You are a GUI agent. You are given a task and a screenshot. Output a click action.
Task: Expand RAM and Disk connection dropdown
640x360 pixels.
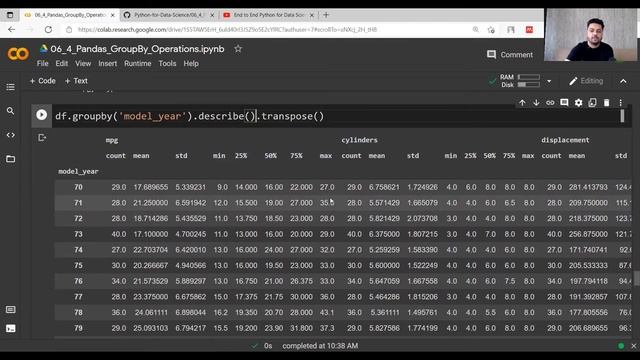tap(549, 81)
